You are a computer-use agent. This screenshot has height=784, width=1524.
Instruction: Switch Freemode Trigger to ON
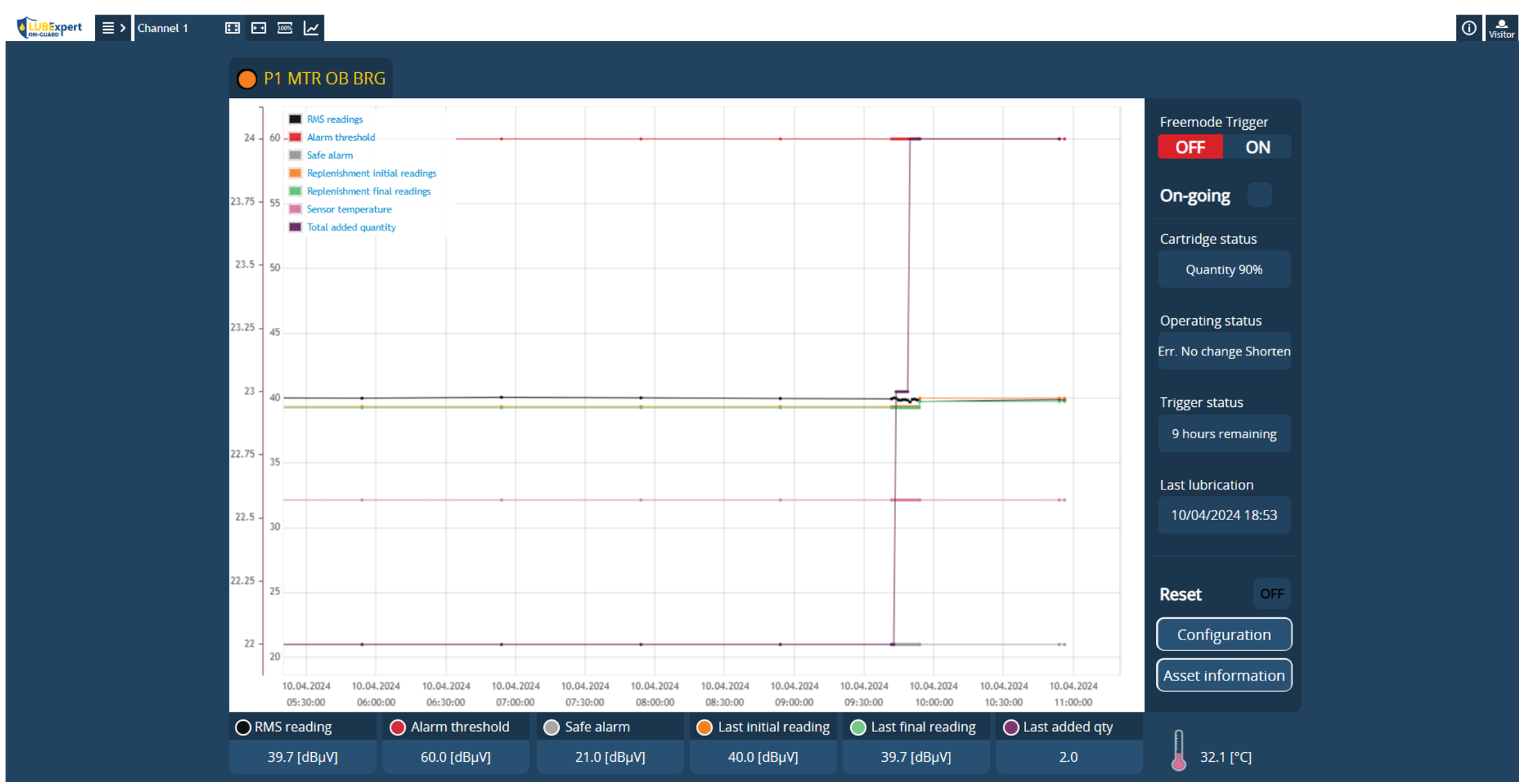(1257, 147)
